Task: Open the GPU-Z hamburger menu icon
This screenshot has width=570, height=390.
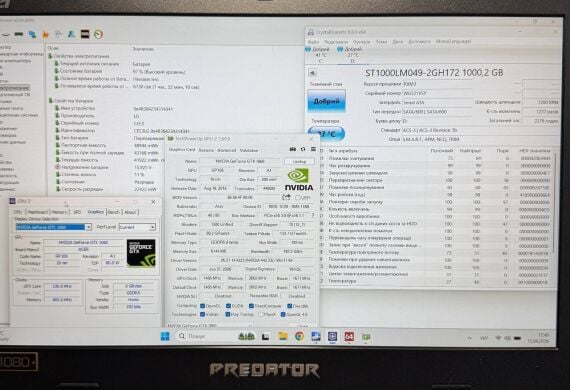Action: [313, 149]
